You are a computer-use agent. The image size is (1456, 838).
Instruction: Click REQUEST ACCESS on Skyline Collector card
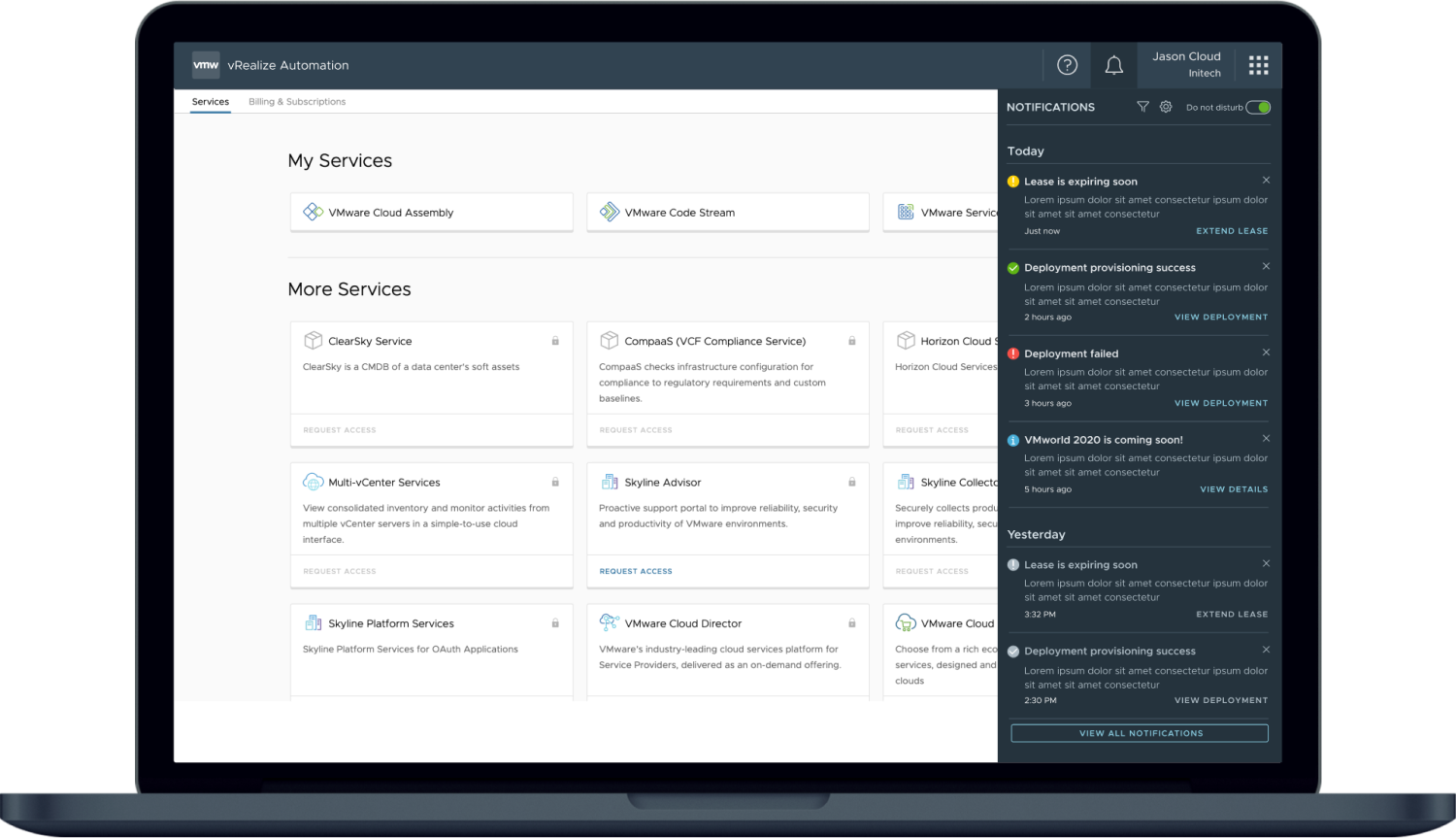tap(932, 571)
